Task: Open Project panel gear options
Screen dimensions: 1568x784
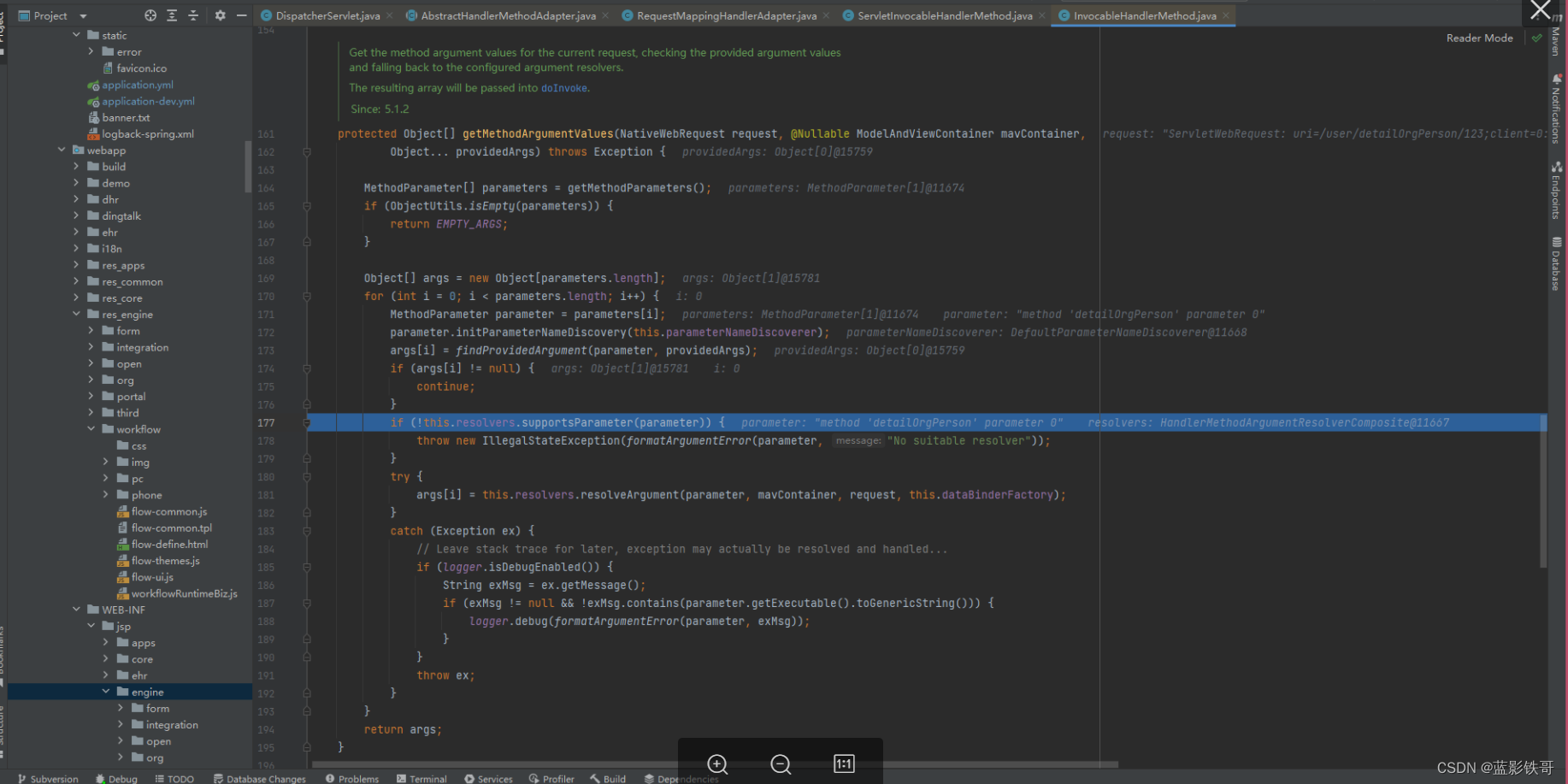Action: coord(220,15)
